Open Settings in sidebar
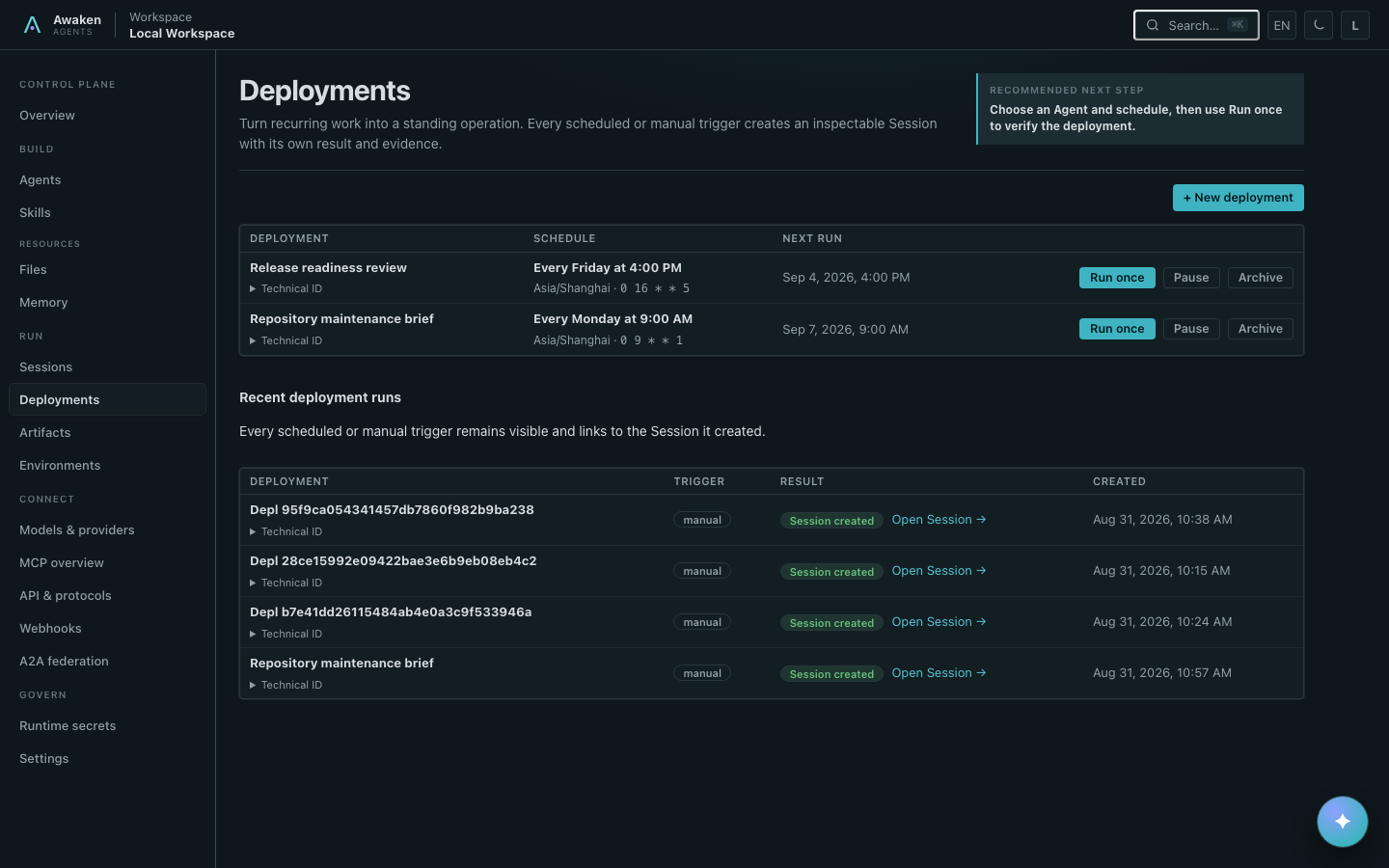 point(107,758)
